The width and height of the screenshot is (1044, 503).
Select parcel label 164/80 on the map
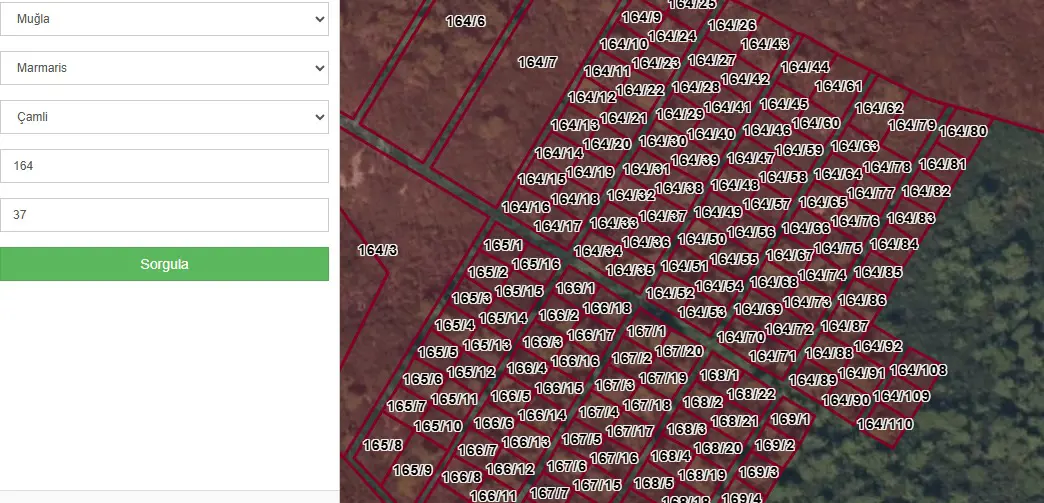(963, 132)
